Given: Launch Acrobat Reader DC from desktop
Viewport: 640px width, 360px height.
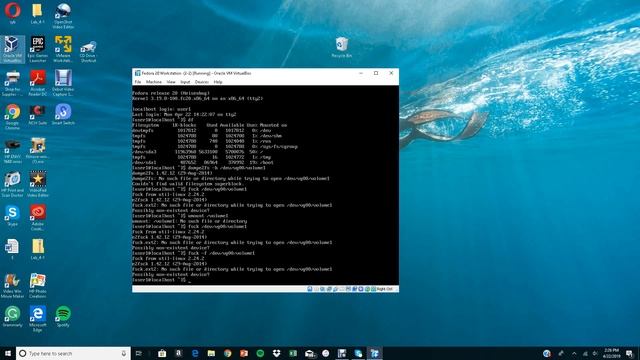Looking at the screenshot, I should pyautogui.click(x=38, y=83).
